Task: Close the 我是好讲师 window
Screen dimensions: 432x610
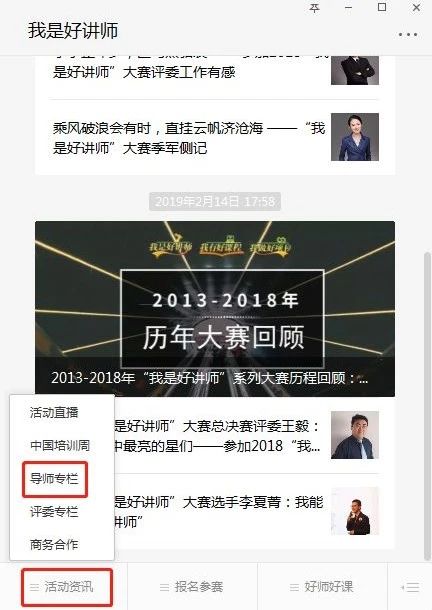Action: [416, 7]
